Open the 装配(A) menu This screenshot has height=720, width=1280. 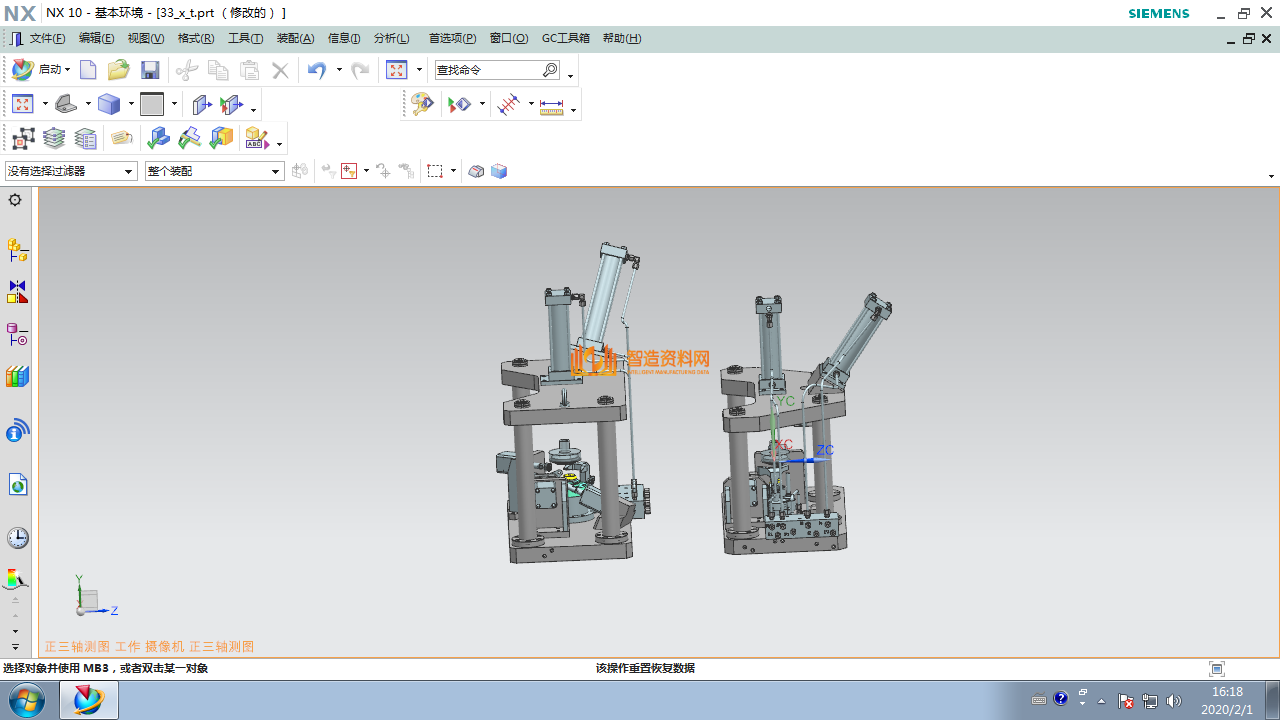(x=295, y=38)
